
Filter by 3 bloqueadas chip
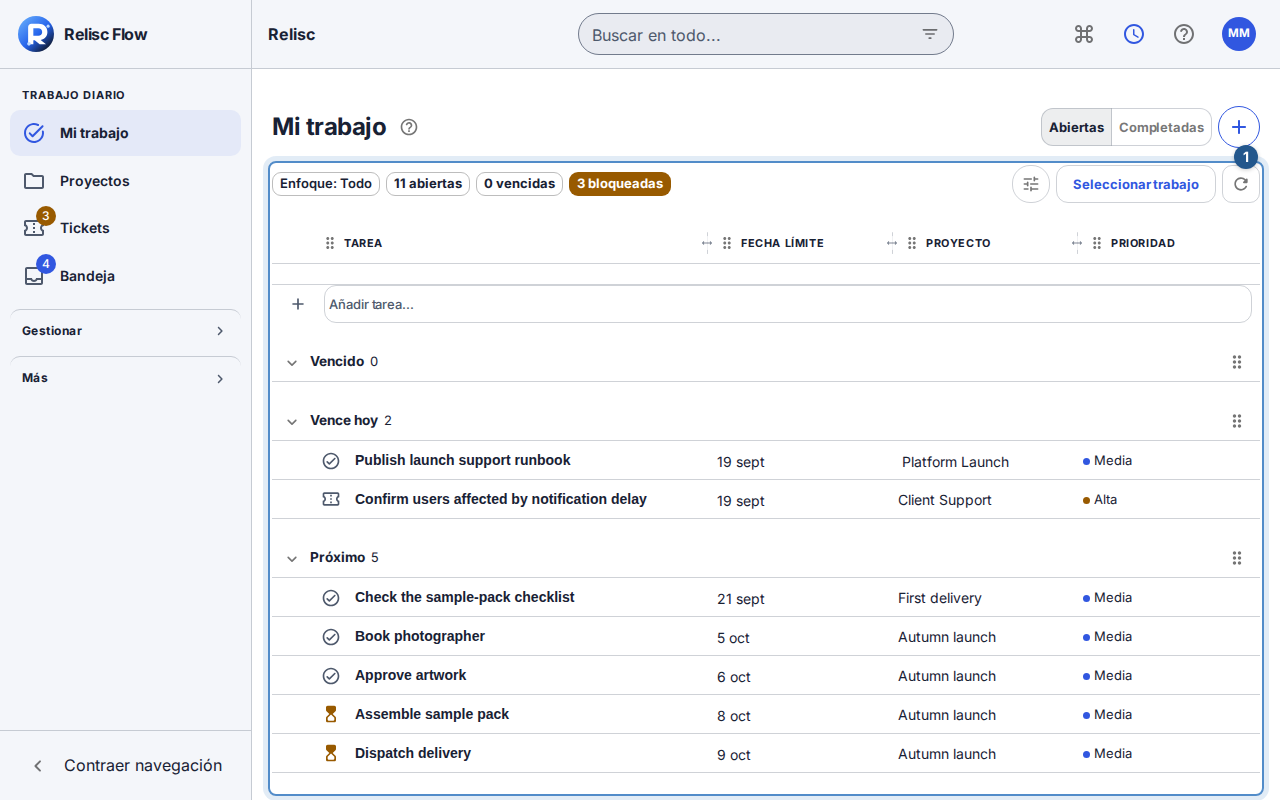620,184
